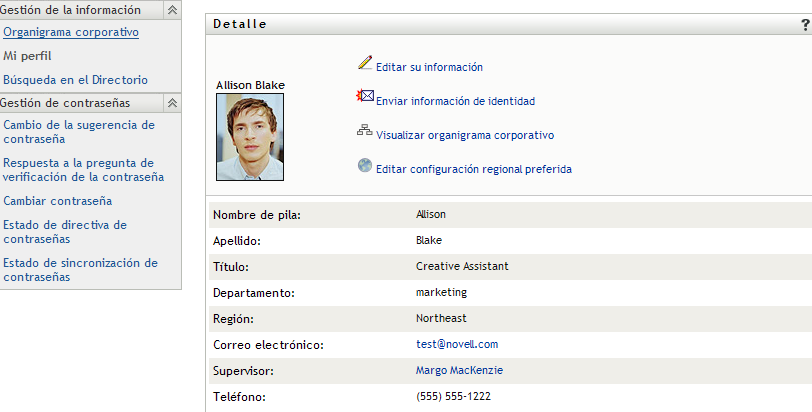Click the pencil icon for editing information

(x=365, y=64)
